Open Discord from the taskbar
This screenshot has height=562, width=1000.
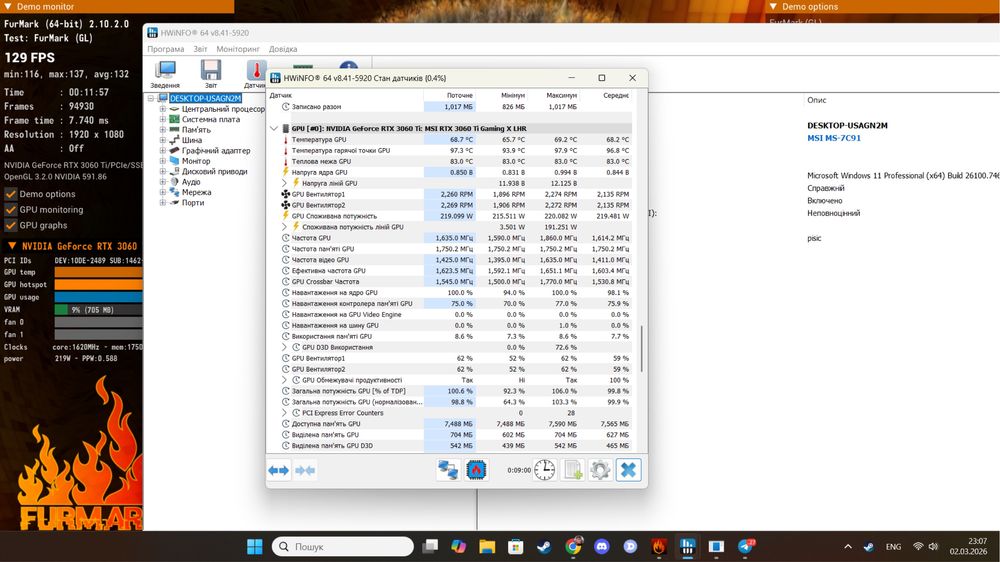[601, 547]
